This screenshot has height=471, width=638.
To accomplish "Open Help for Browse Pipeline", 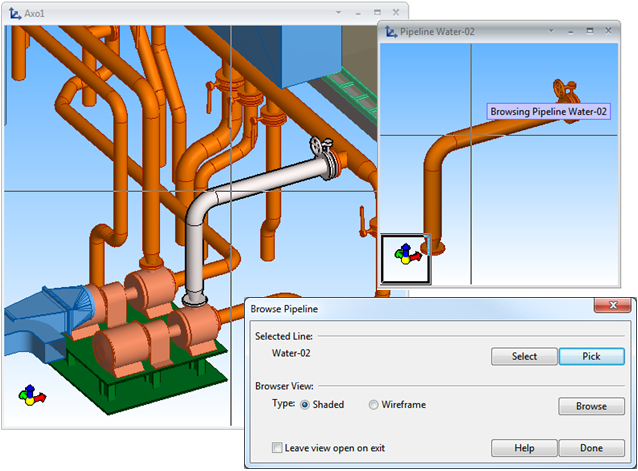I will tap(524, 448).
